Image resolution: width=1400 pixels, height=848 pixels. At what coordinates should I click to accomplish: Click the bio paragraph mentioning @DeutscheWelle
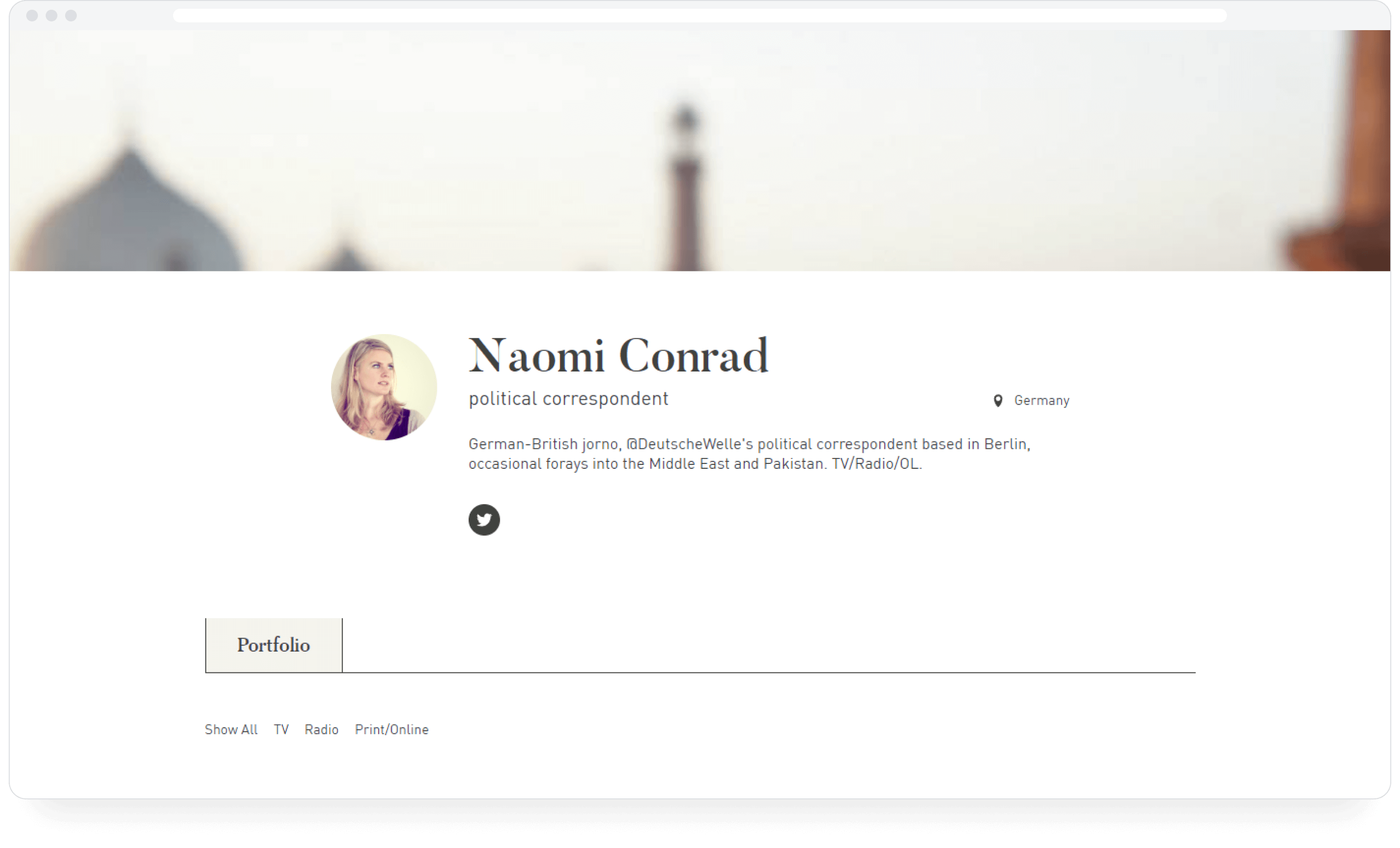pyautogui.click(x=750, y=454)
